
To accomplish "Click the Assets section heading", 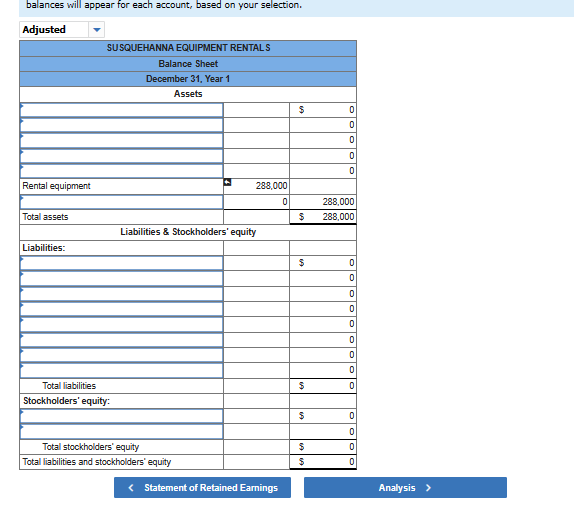I will 188,94.
